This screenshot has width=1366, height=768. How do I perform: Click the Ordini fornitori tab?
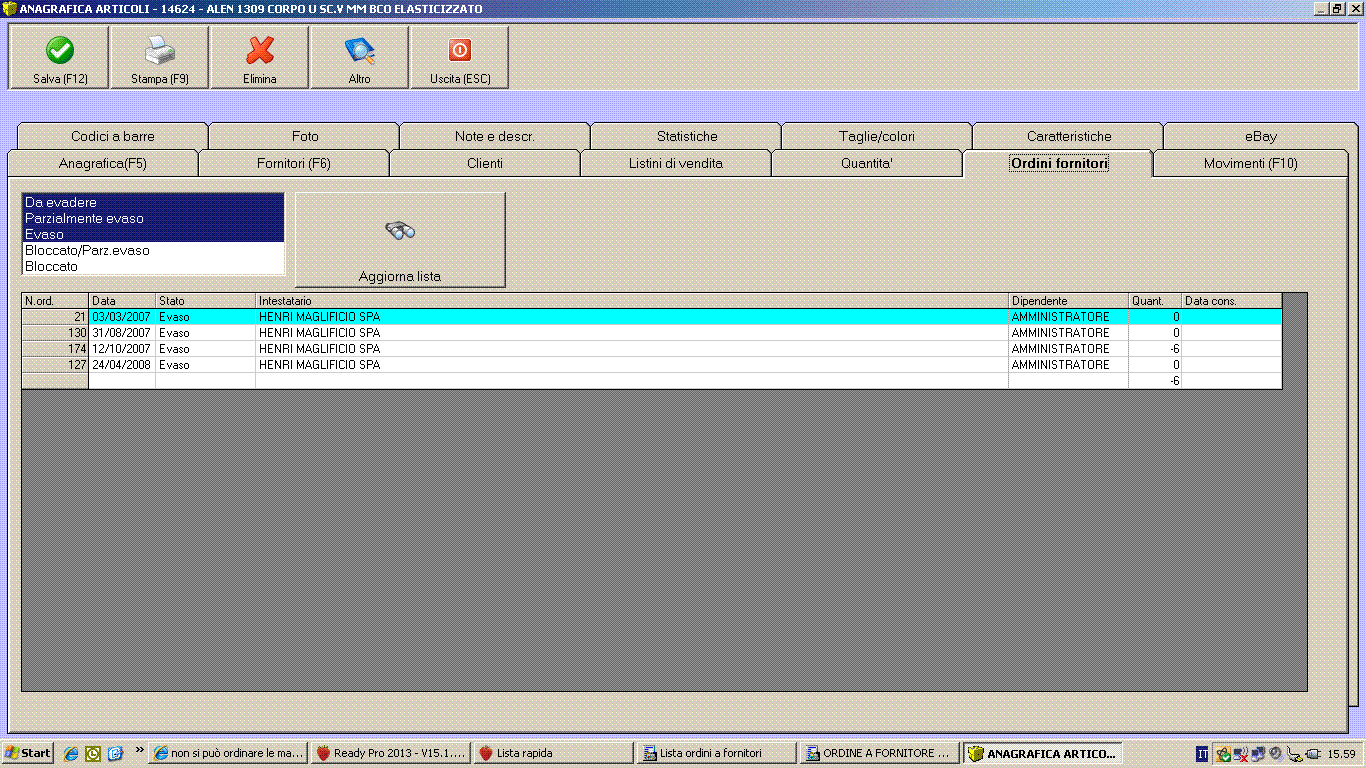[1059, 163]
